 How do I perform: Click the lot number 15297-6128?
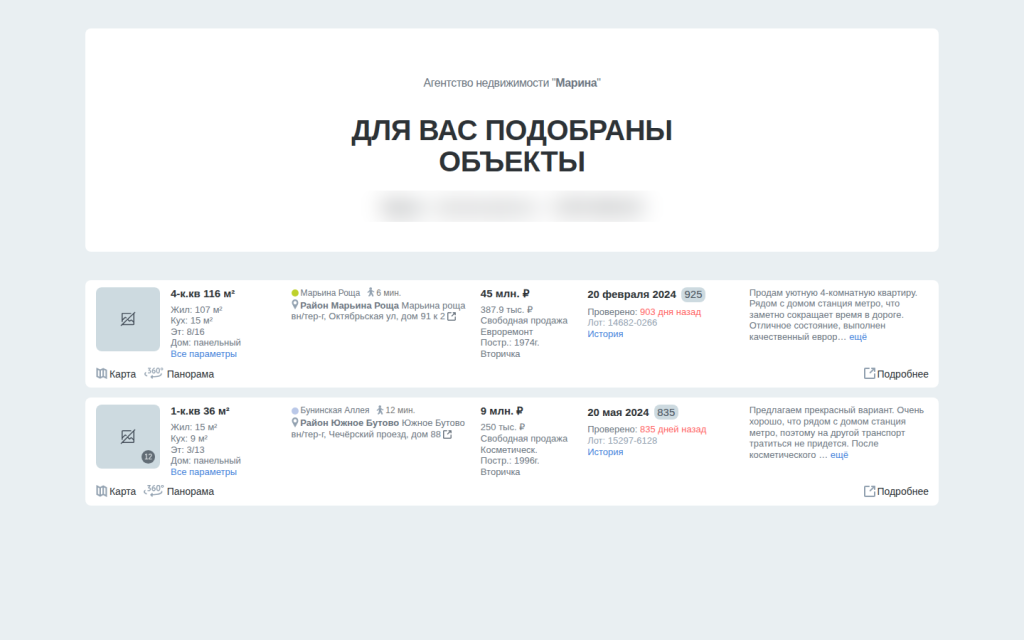[632, 441]
